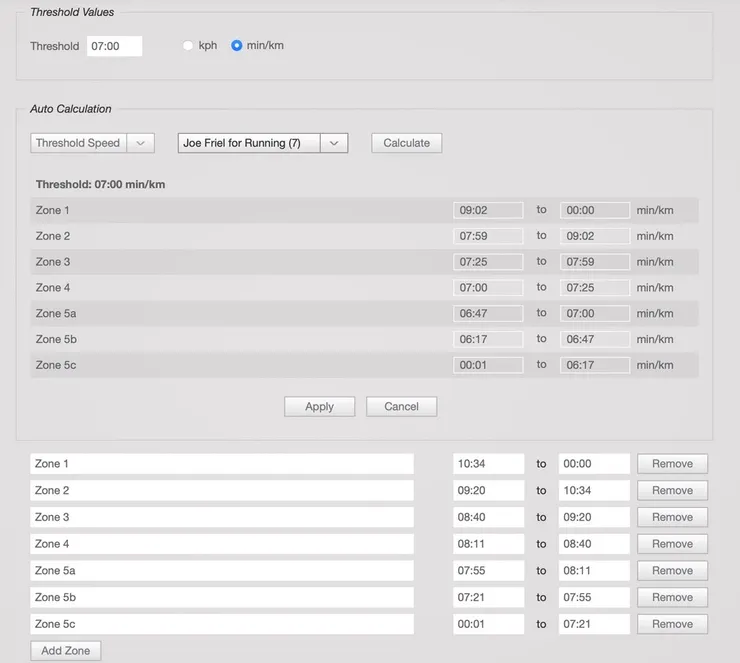
Task: Edit the editable Zone 1 name field
Action: 221,464
